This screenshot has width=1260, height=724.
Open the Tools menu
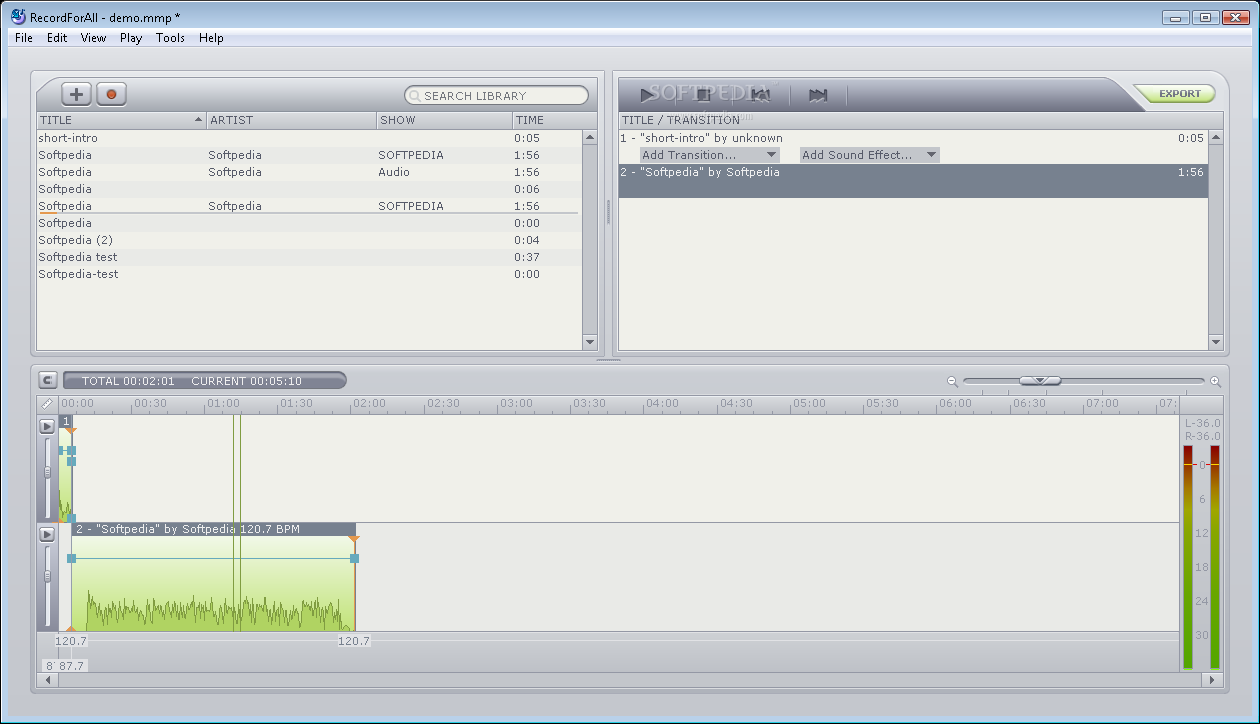tap(170, 38)
